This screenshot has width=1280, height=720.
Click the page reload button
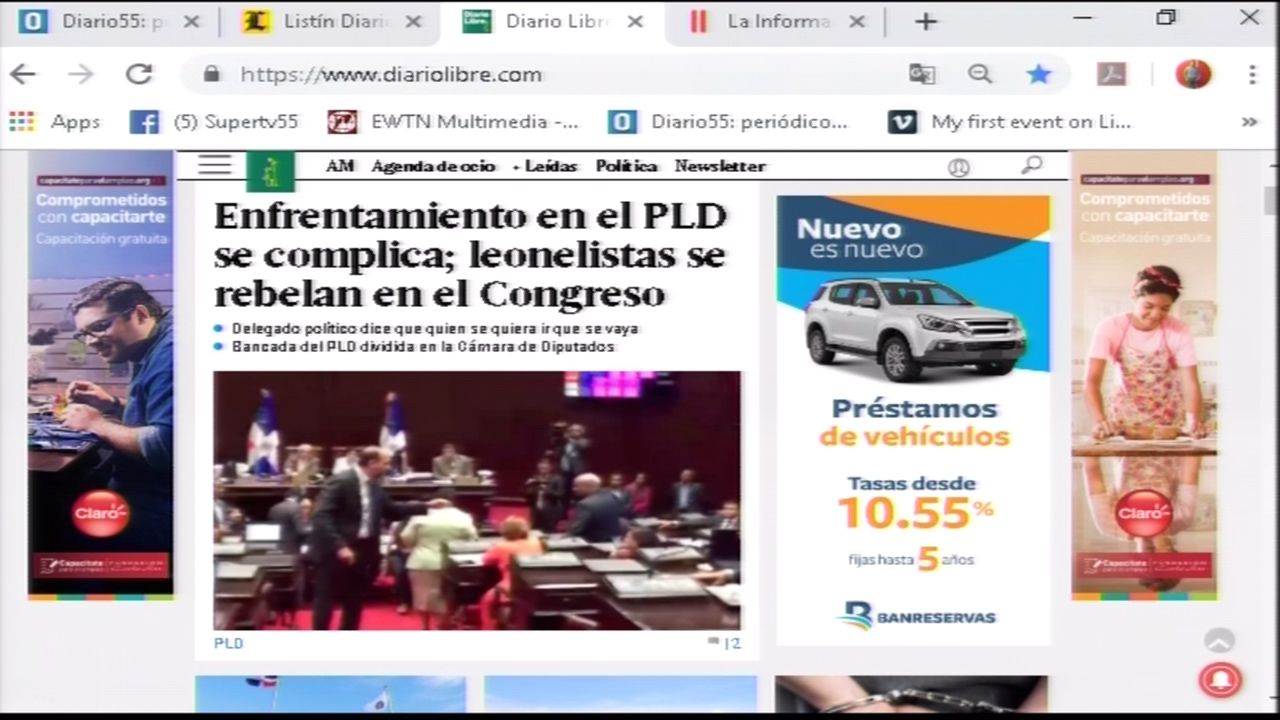pyautogui.click(x=139, y=74)
